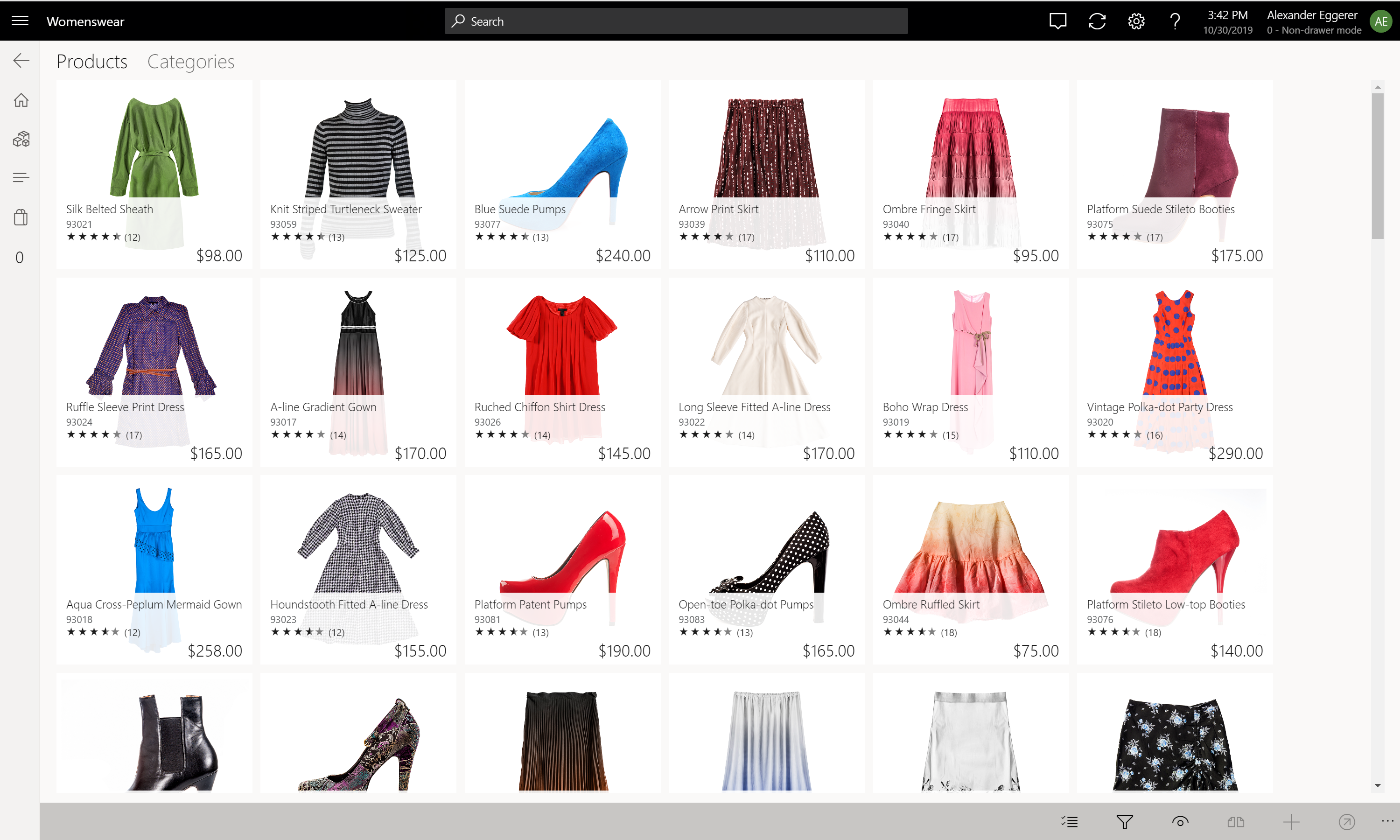The height and width of the screenshot is (840, 1400).
Task: Toggle the eye view mode button
Action: (x=1180, y=821)
